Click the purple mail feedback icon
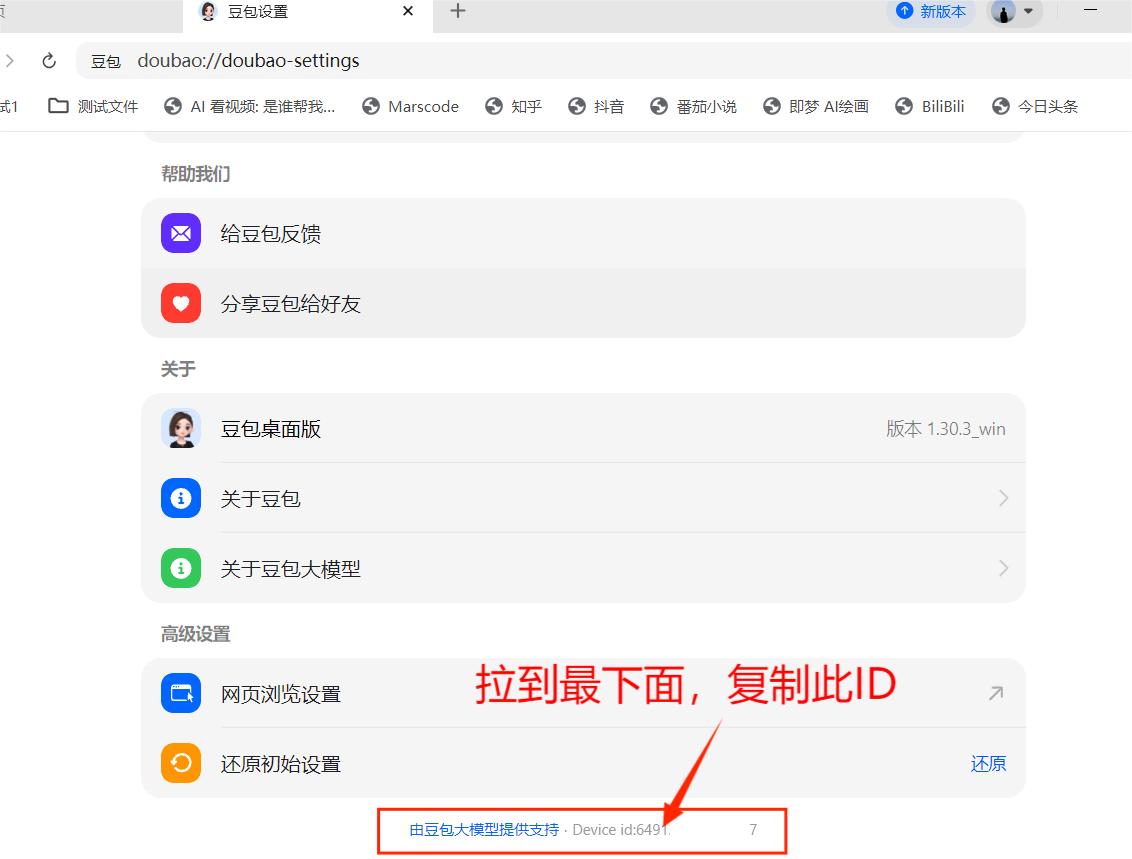 [x=180, y=233]
